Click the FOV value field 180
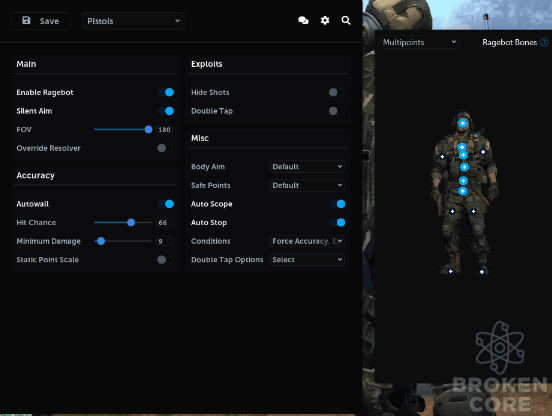552x416 pixels. point(164,130)
